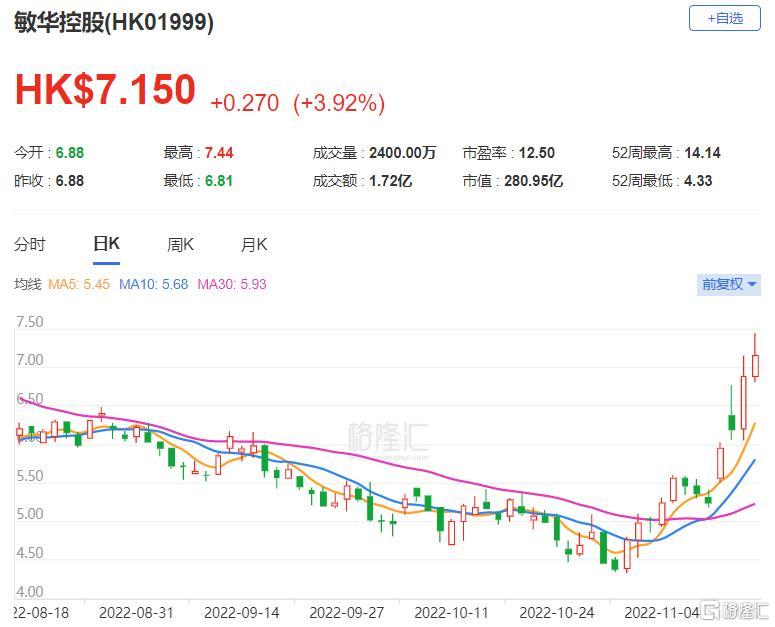Viewport: 775px width, 627px height.
Task: Open the 月K monthly chart tab
Action: point(254,244)
